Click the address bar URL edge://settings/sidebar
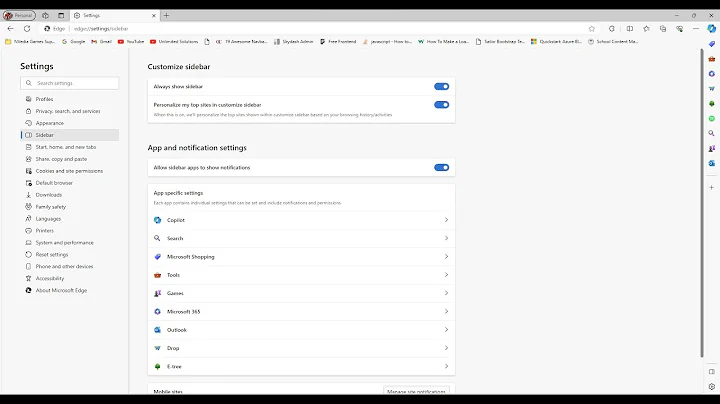The image size is (720, 404). 101,28
